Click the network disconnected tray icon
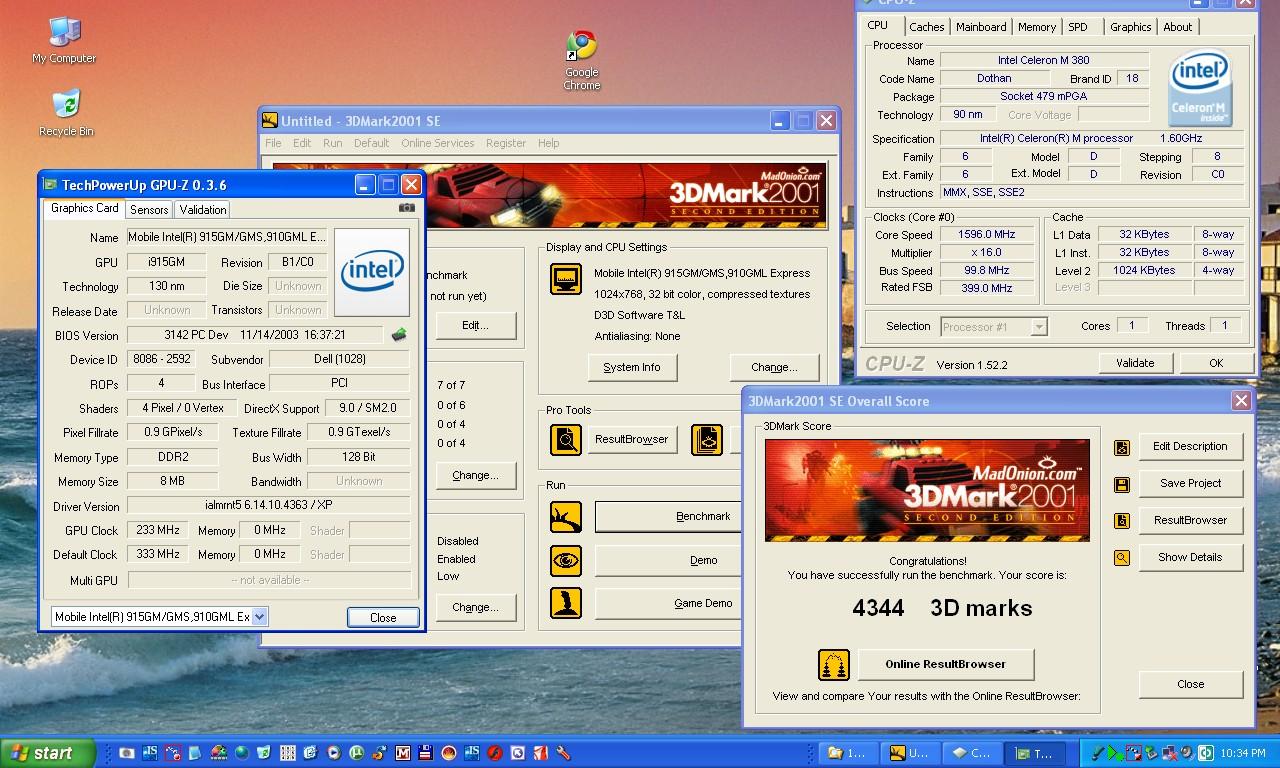This screenshot has width=1280, height=768. 1169,753
